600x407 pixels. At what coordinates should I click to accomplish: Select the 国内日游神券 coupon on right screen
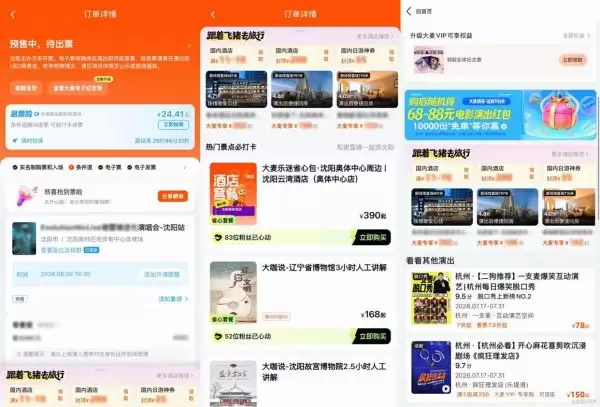570,173
